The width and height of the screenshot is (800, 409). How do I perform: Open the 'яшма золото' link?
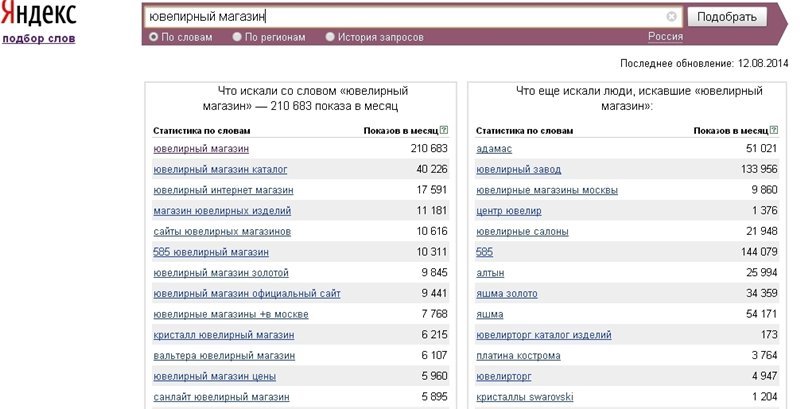tap(507, 294)
